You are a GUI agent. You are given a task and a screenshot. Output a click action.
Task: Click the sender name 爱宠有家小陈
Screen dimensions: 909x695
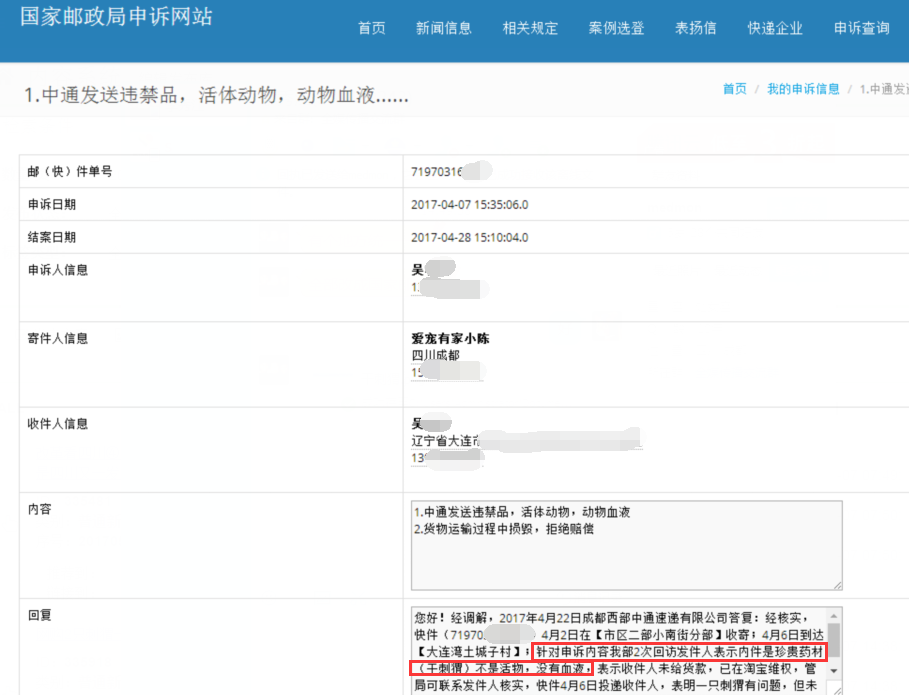tap(450, 339)
